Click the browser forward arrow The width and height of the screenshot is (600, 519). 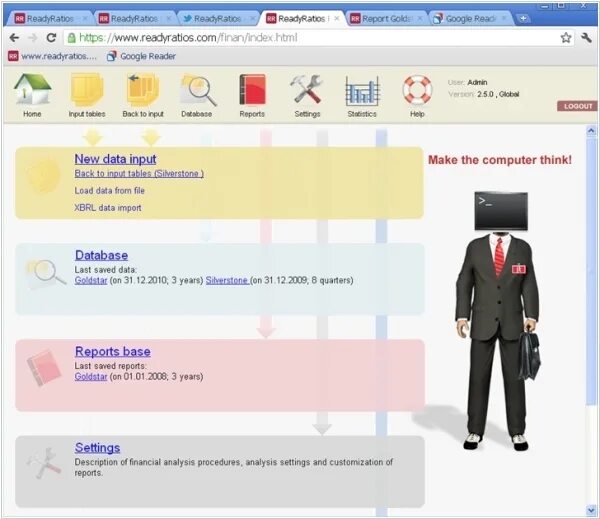coord(33,38)
